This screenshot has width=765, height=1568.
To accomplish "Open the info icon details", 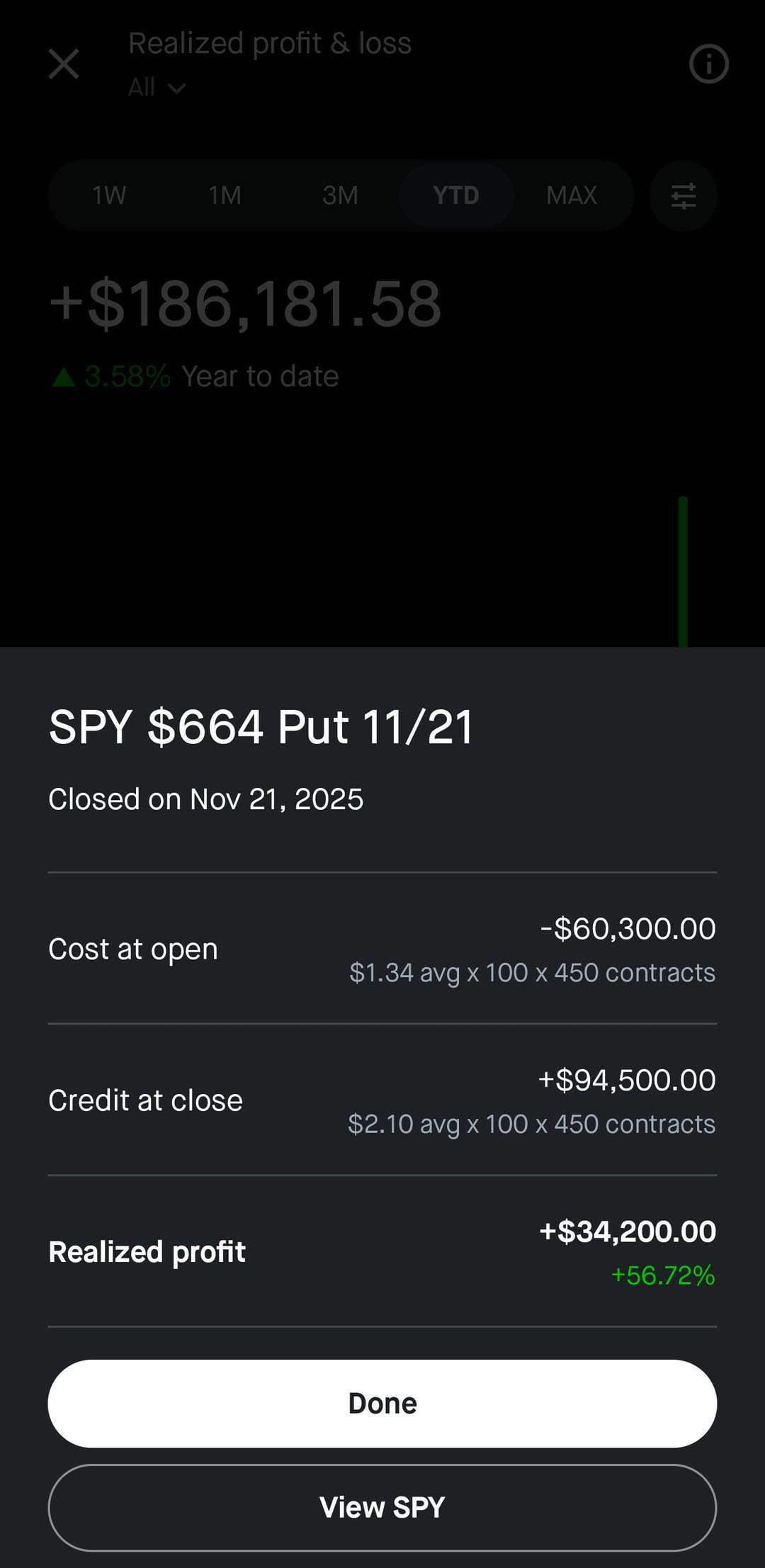I will pyautogui.click(x=708, y=64).
